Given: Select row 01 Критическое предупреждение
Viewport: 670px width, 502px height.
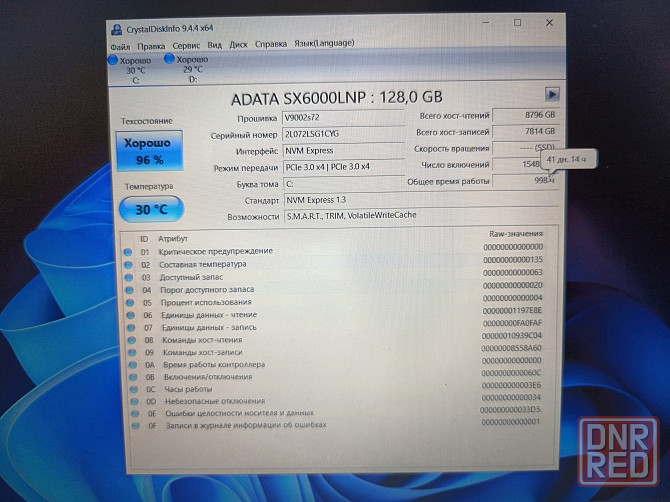Looking at the screenshot, I should coord(333,250).
